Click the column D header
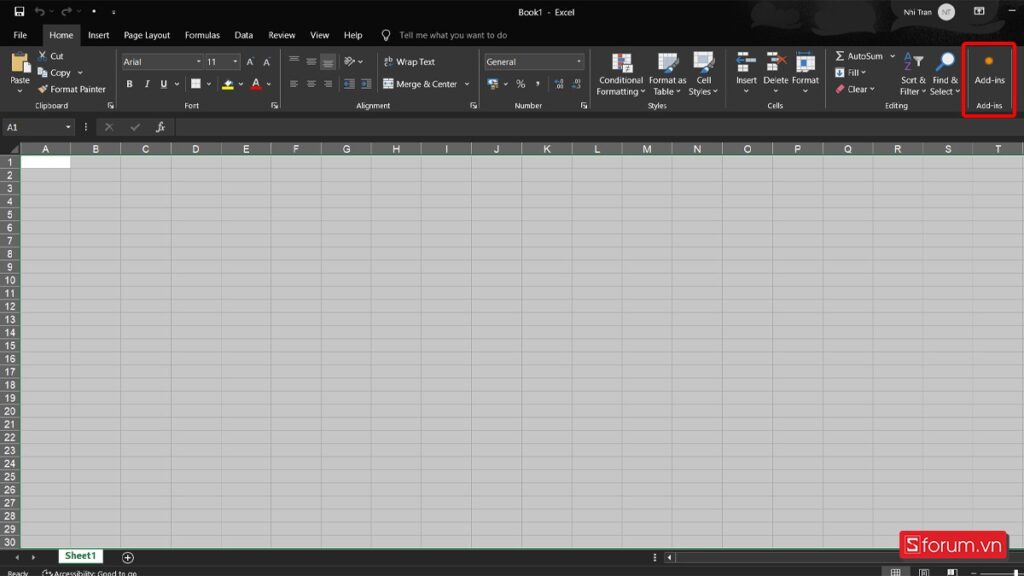The height and width of the screenshot is (576, 1024). click(x=196, y=149)
